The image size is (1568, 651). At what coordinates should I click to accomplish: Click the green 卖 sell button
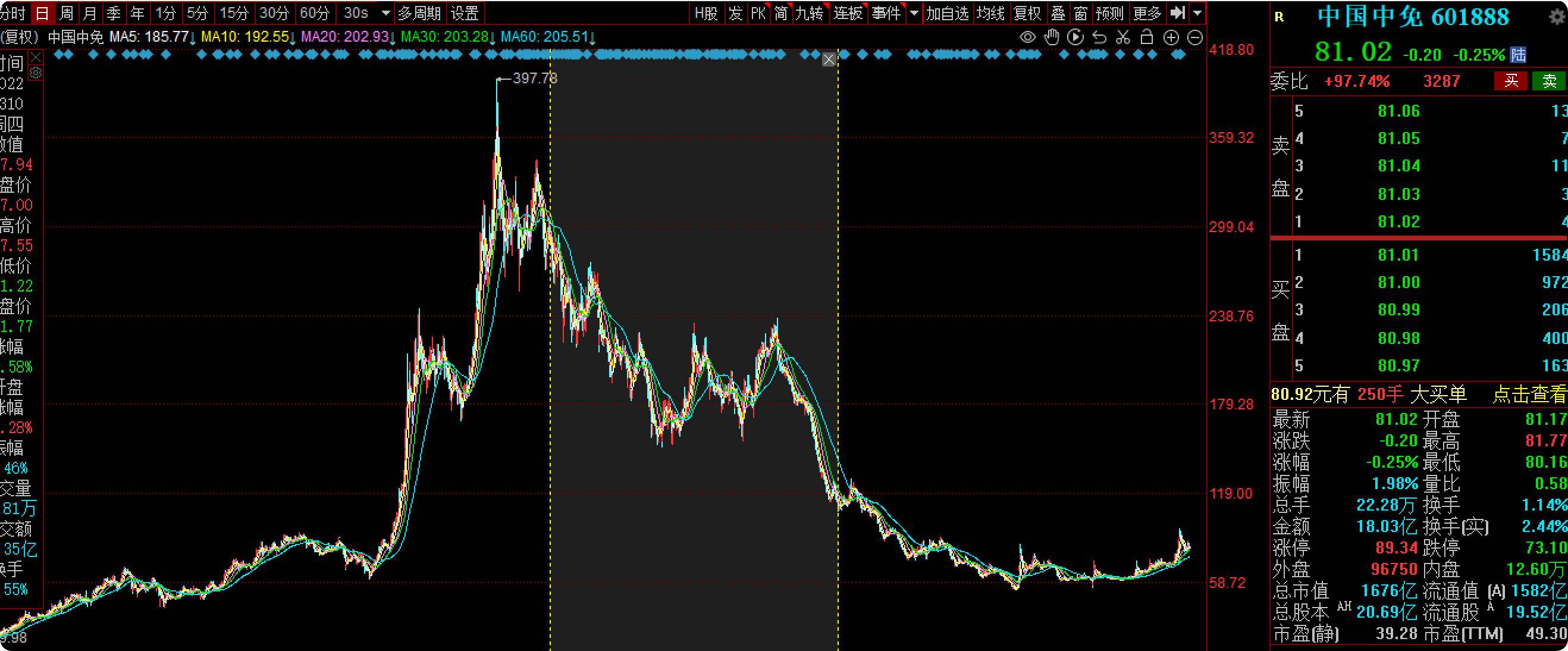pos(1548,81)
